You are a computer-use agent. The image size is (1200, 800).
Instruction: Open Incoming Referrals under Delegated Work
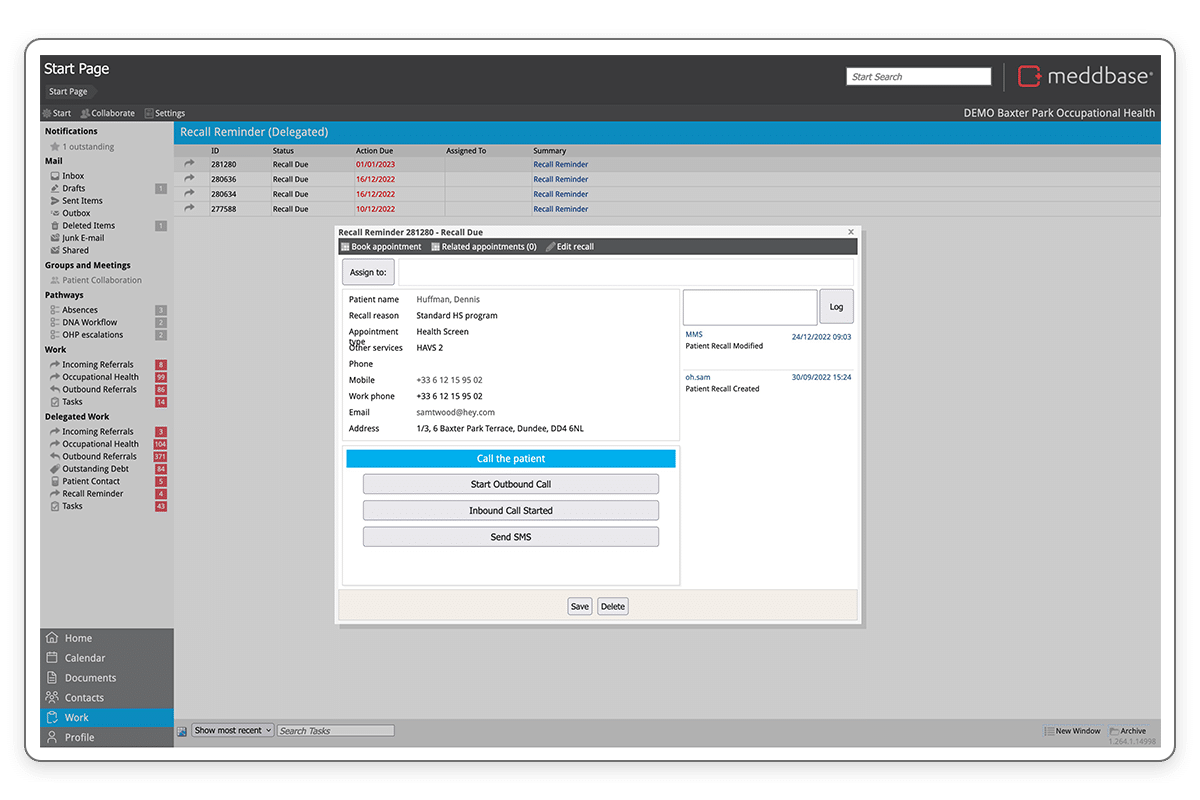99,432
